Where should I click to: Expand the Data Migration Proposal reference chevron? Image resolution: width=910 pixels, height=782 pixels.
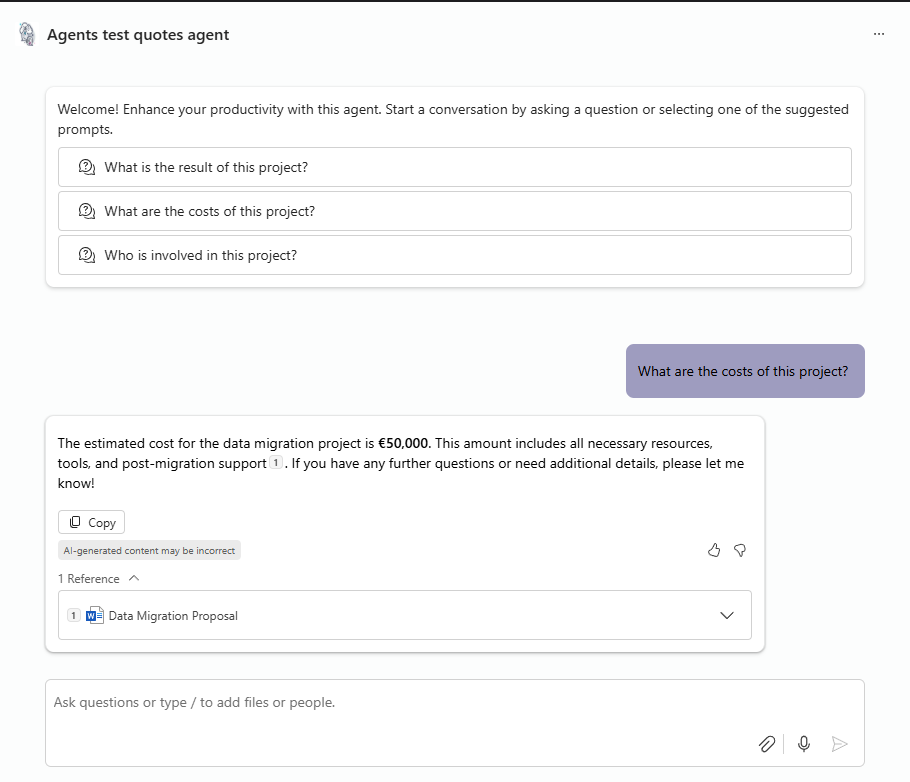click(727, 615)
